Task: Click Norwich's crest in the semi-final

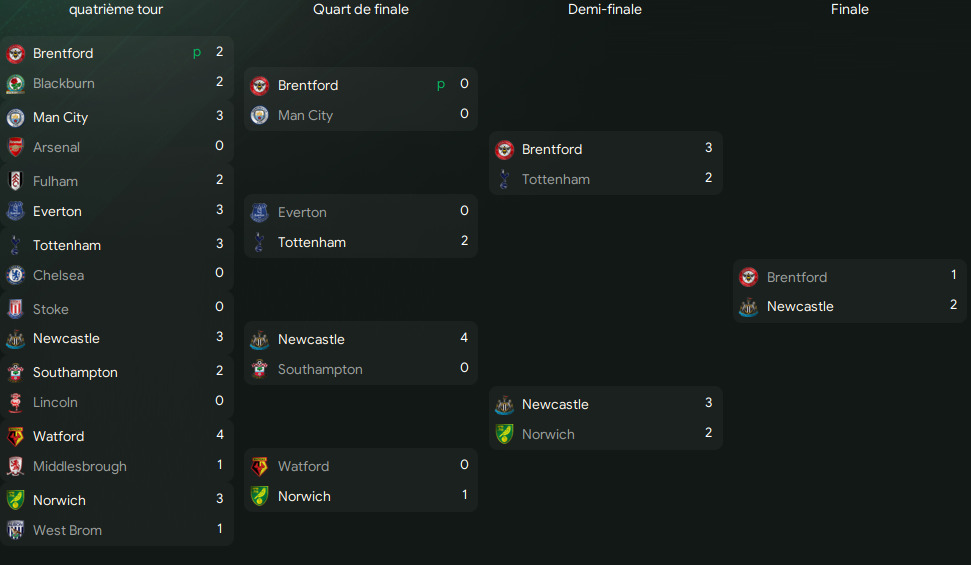Action: 504,434
